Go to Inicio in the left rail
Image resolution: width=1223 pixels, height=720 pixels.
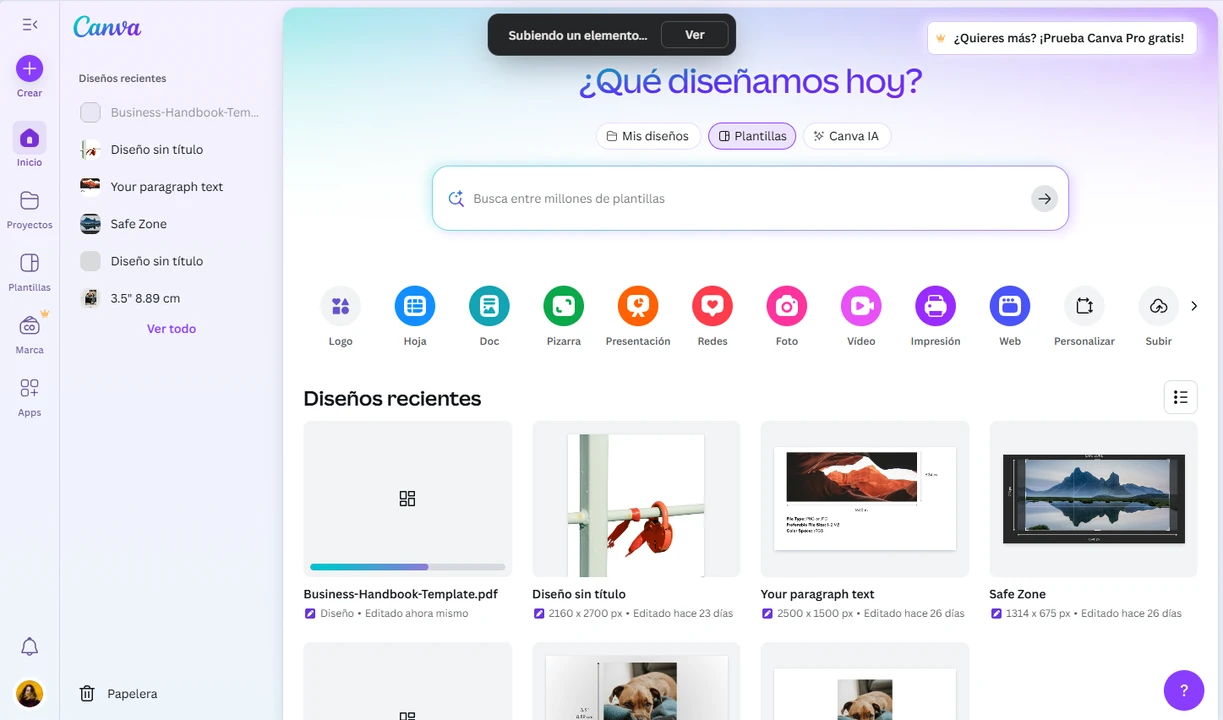coord(29,145)
